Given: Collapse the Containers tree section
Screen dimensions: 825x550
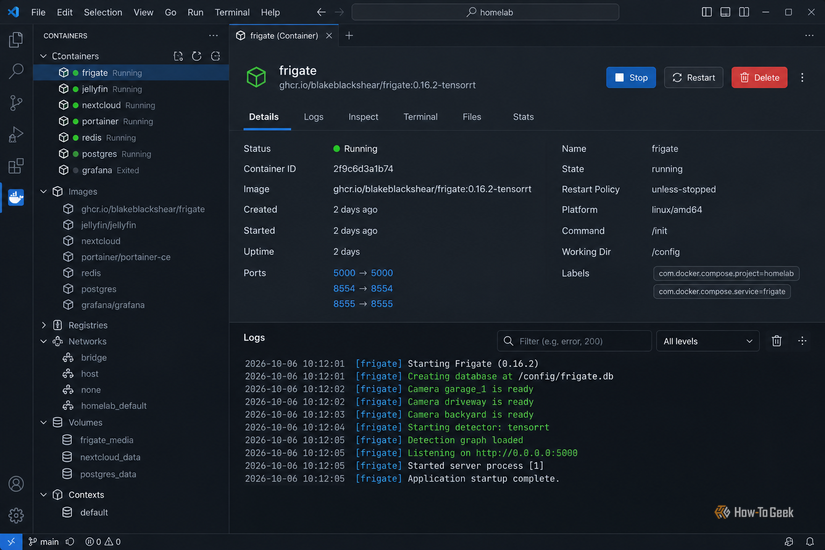Looking at the screenshot, I should tap(44, 56).
